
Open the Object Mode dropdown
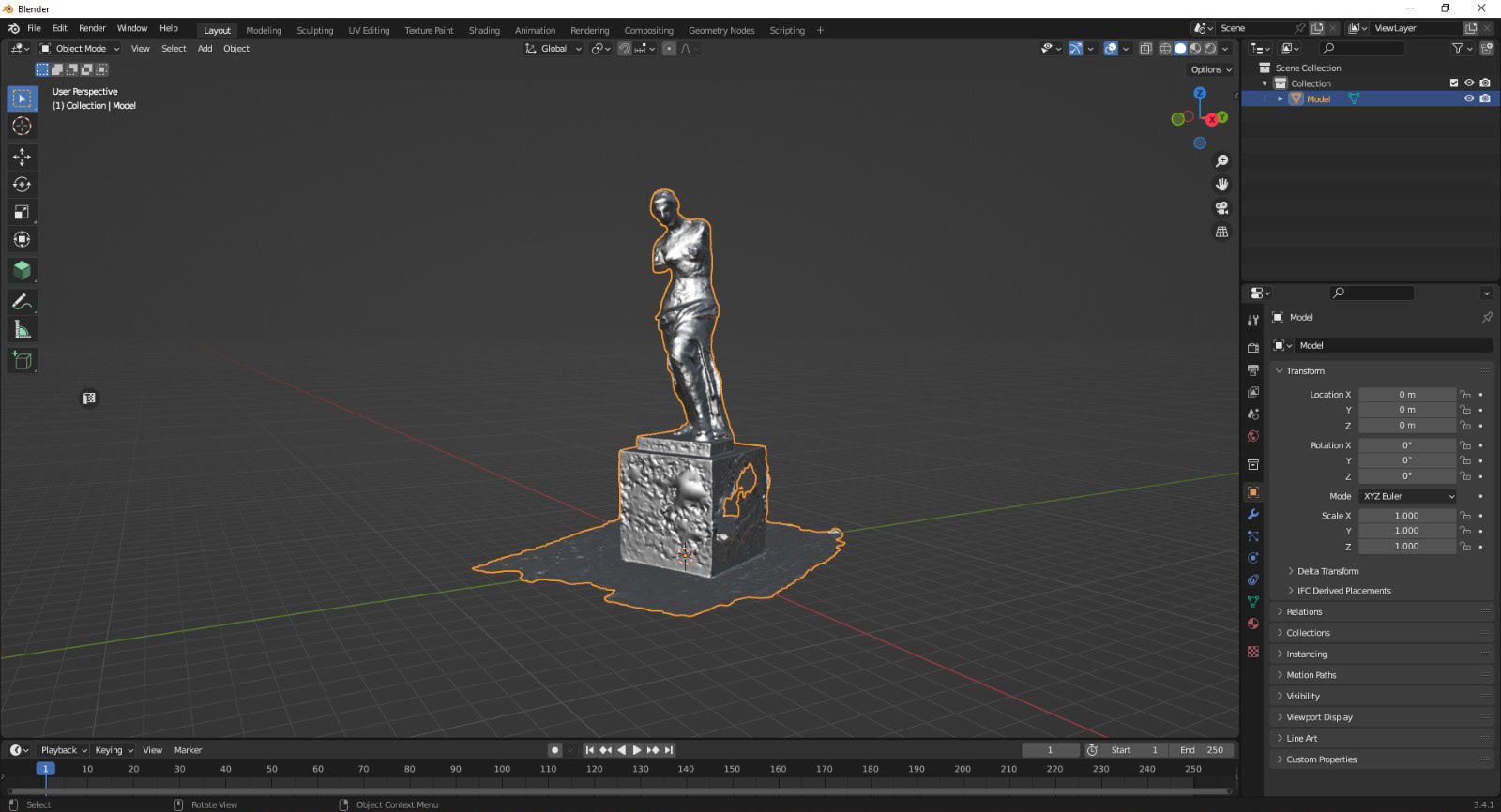click(80, 49)
